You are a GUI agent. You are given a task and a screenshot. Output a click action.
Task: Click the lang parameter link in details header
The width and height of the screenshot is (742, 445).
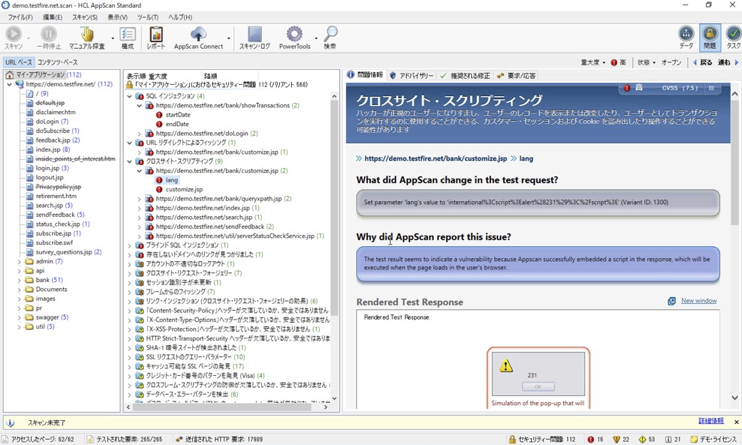coord(526,158)
